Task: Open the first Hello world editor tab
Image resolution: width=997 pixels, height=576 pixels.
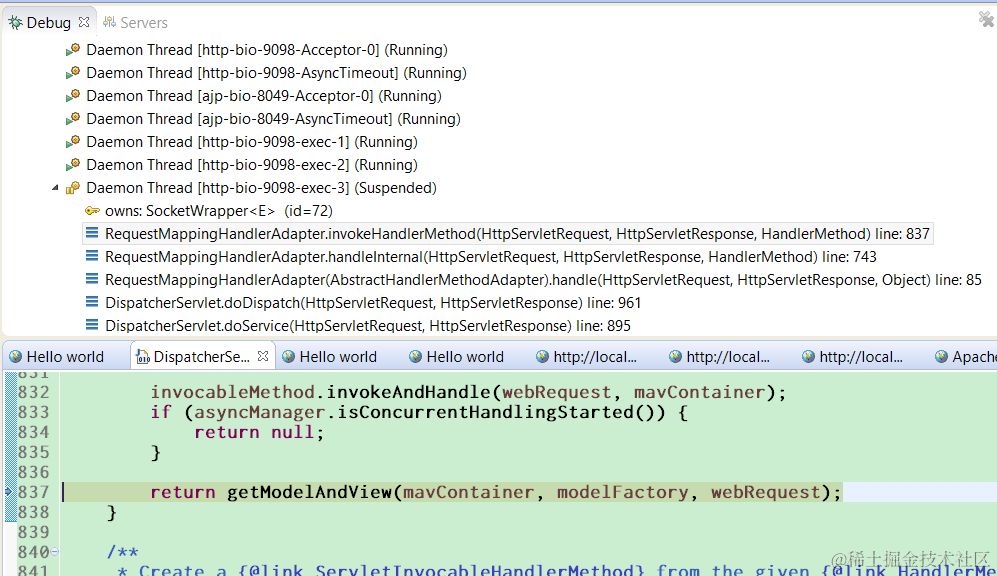Action: click(x=57, y=357)
